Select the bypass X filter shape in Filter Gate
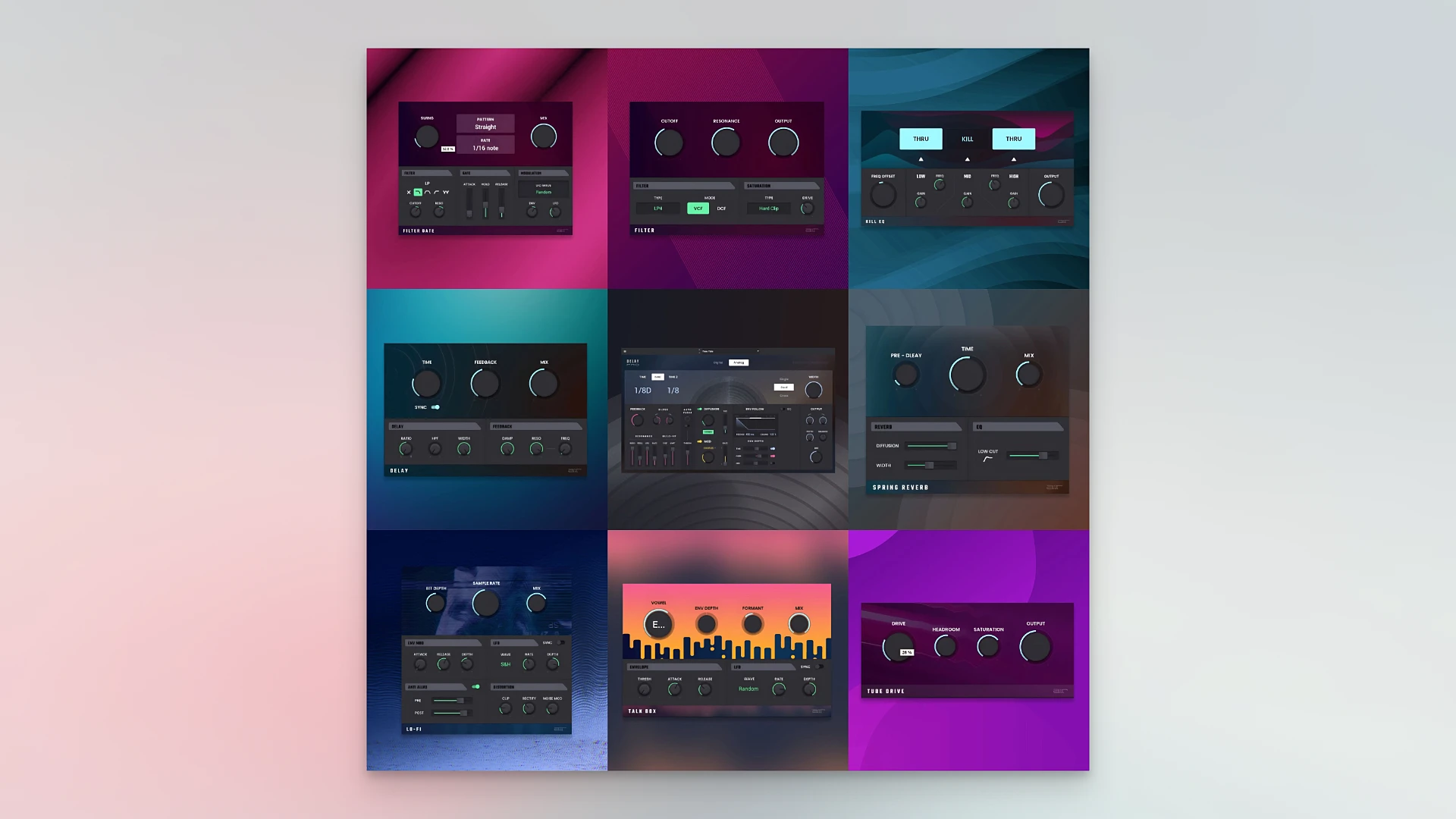Screen dimensions: 1456x819 (409, 192)
